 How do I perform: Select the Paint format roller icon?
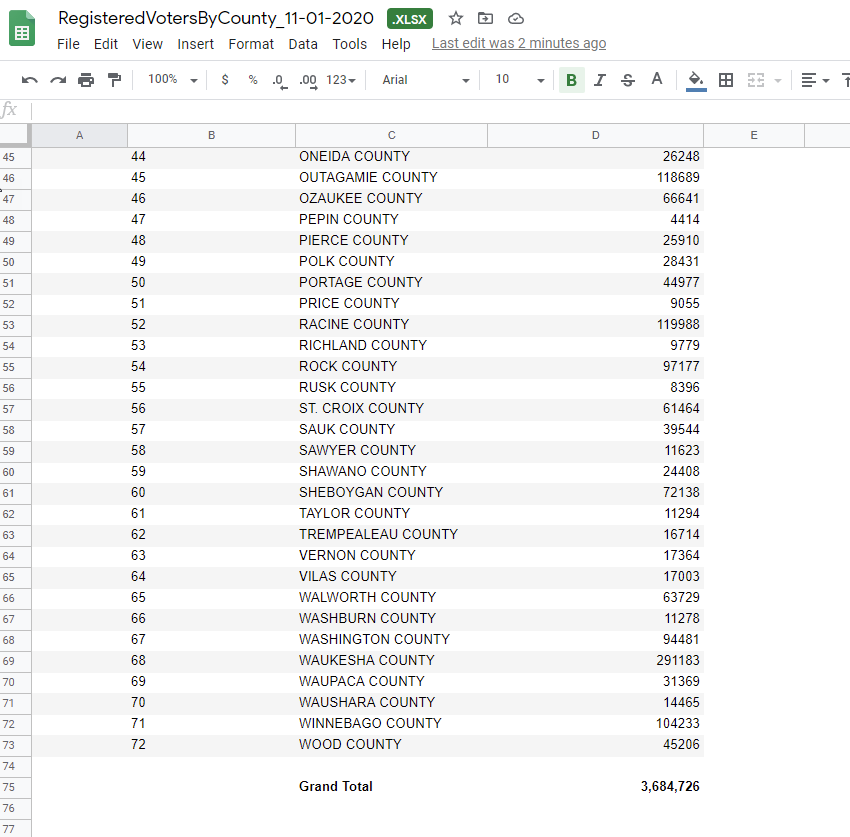114,80
